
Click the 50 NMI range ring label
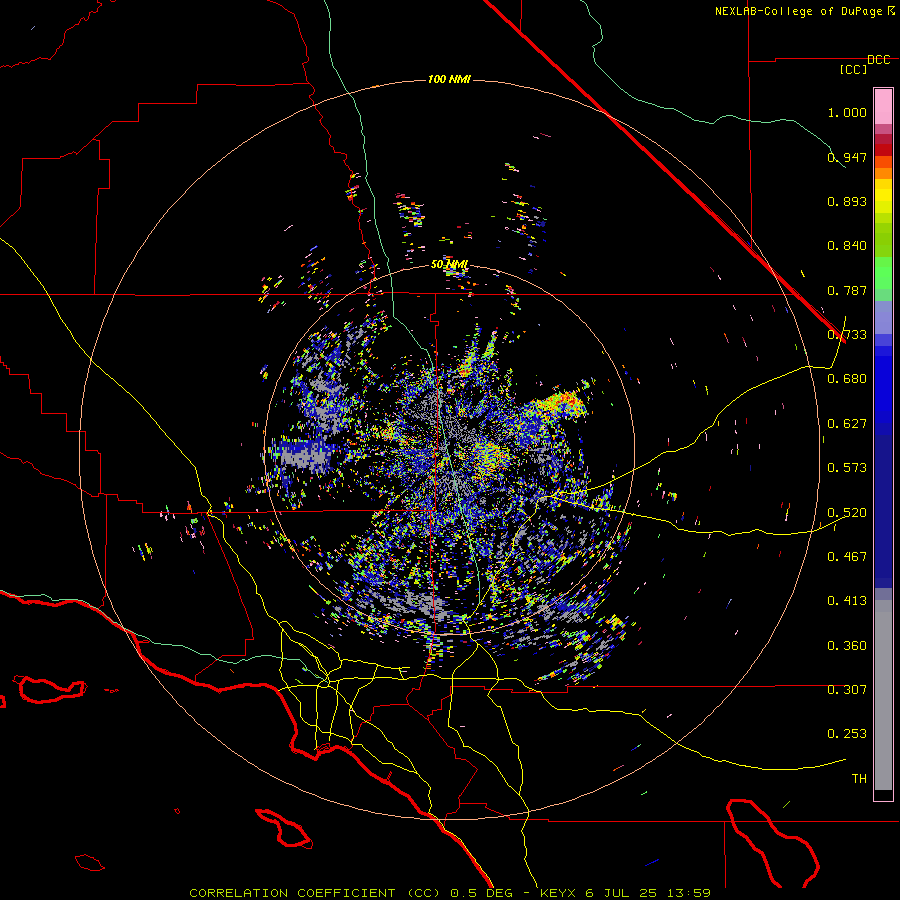click(x=449, y=265)
